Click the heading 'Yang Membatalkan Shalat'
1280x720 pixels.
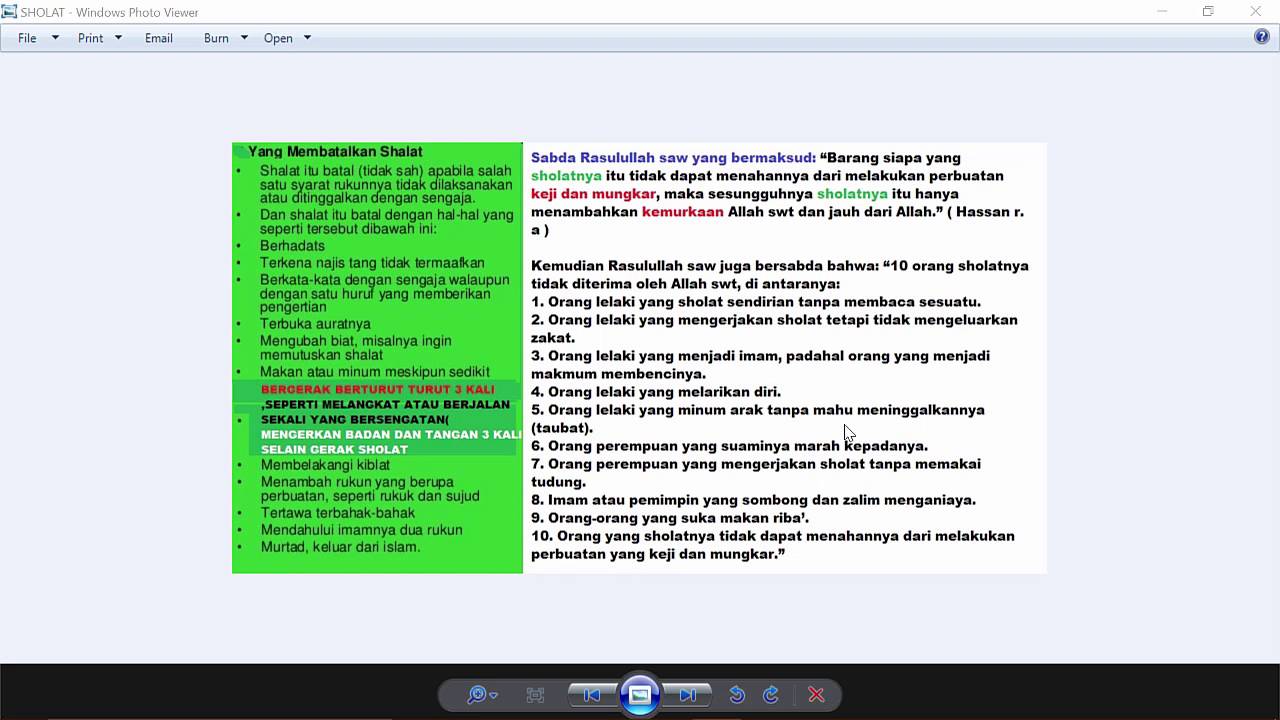(335, 152)
